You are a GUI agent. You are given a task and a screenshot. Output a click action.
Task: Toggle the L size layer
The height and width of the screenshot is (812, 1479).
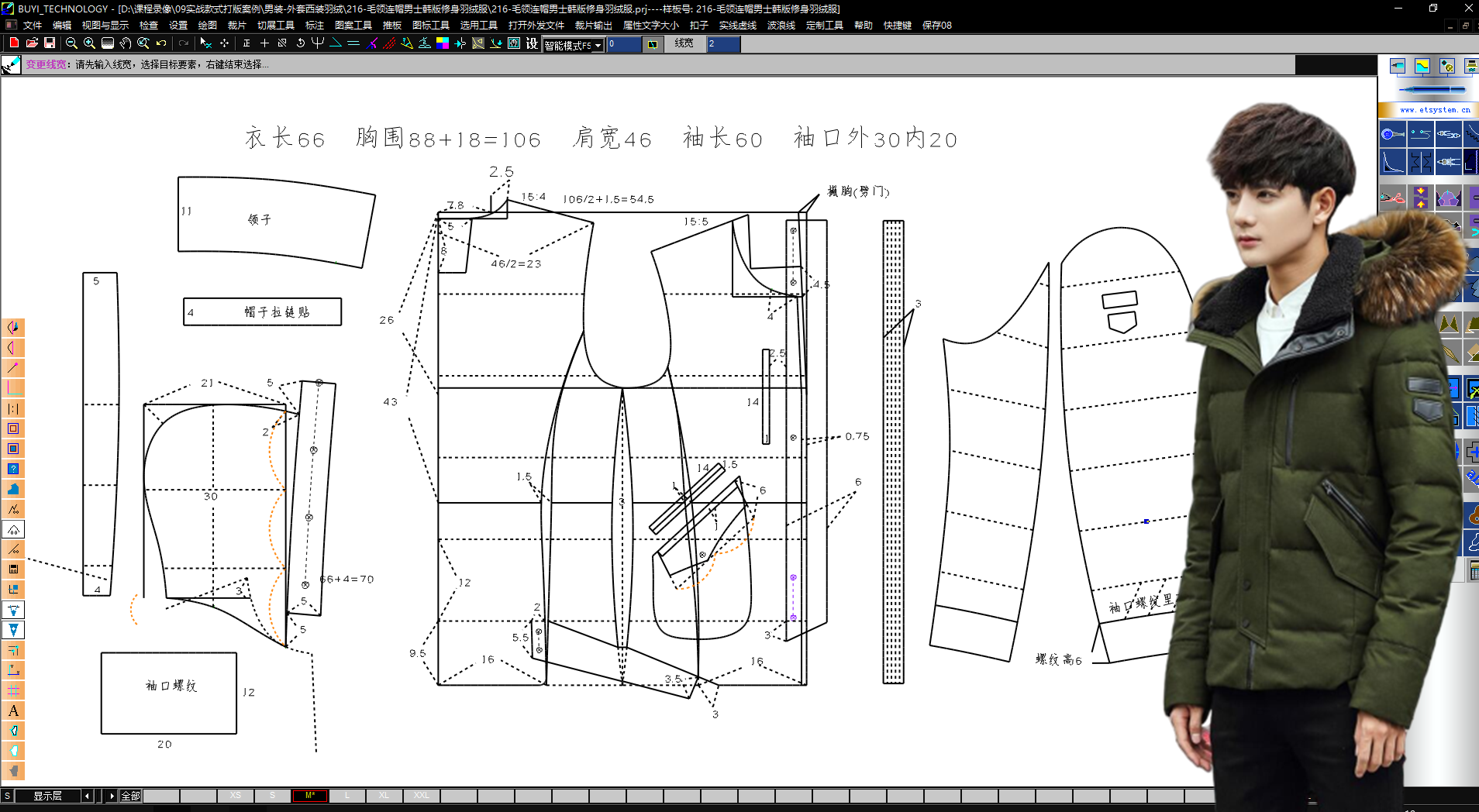pos(347,796)
